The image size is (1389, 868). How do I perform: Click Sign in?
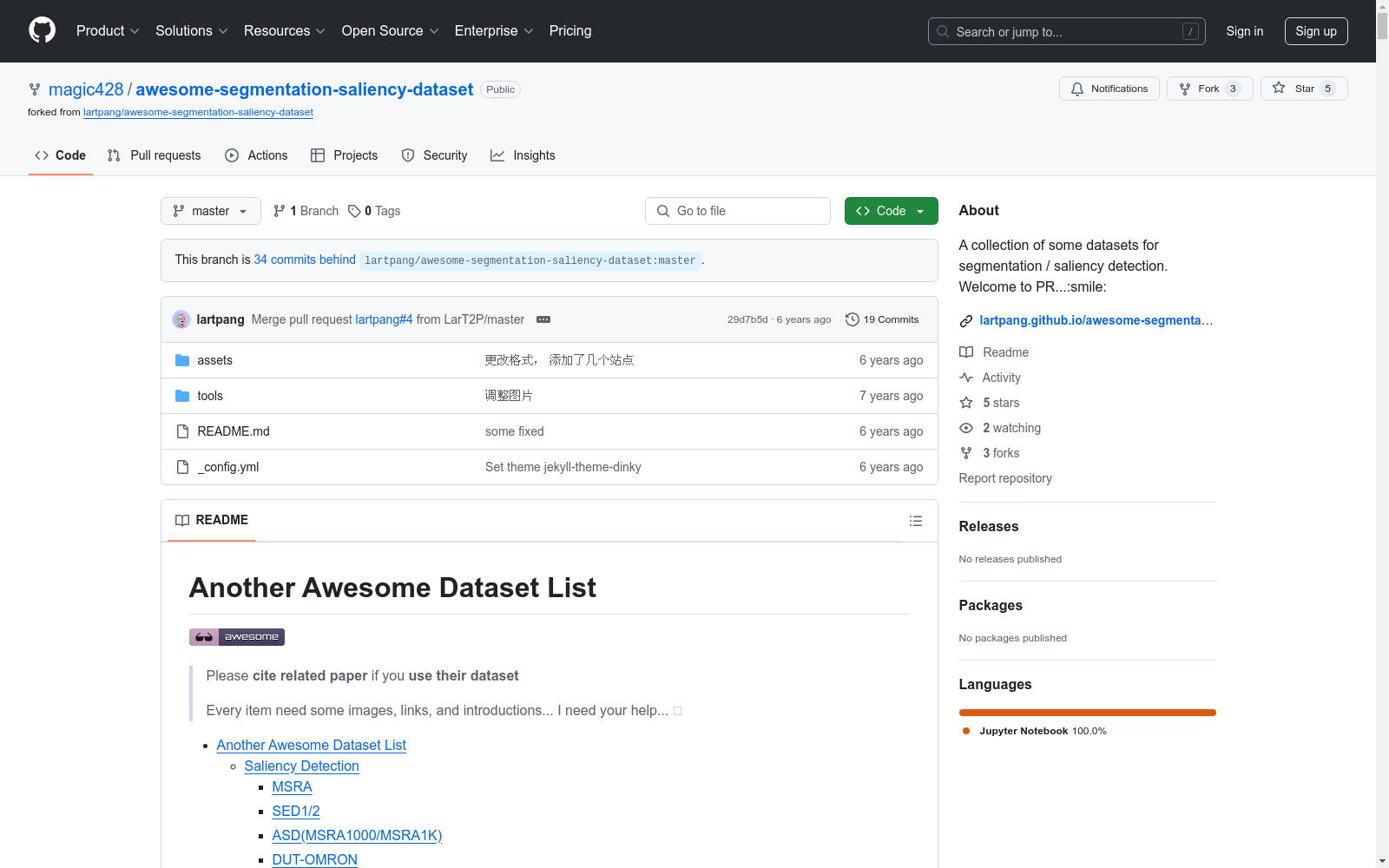pos(1245,31)
